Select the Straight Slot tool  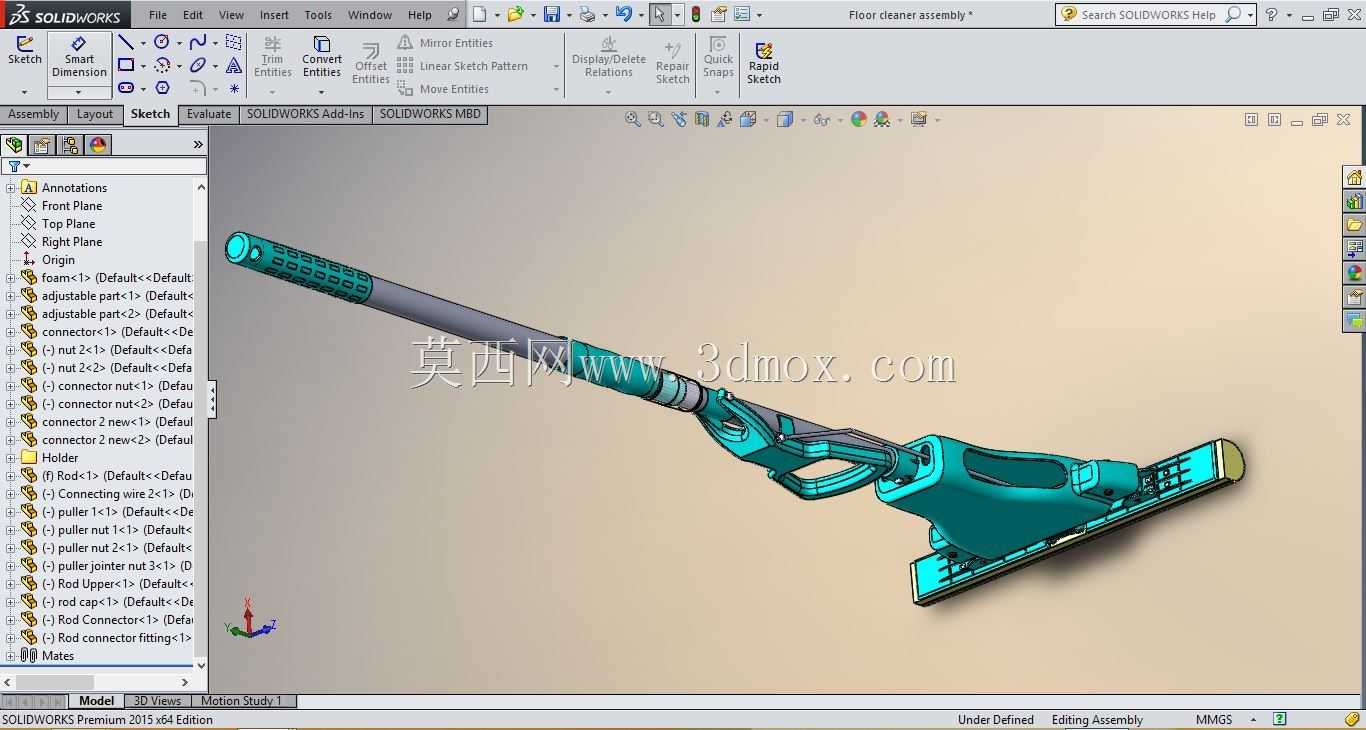pos(126,88)
